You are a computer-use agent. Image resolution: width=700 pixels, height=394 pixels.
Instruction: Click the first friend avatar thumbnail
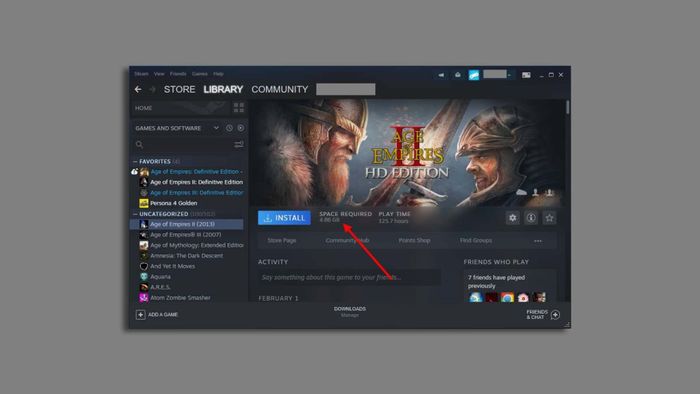tap(475, 298)
